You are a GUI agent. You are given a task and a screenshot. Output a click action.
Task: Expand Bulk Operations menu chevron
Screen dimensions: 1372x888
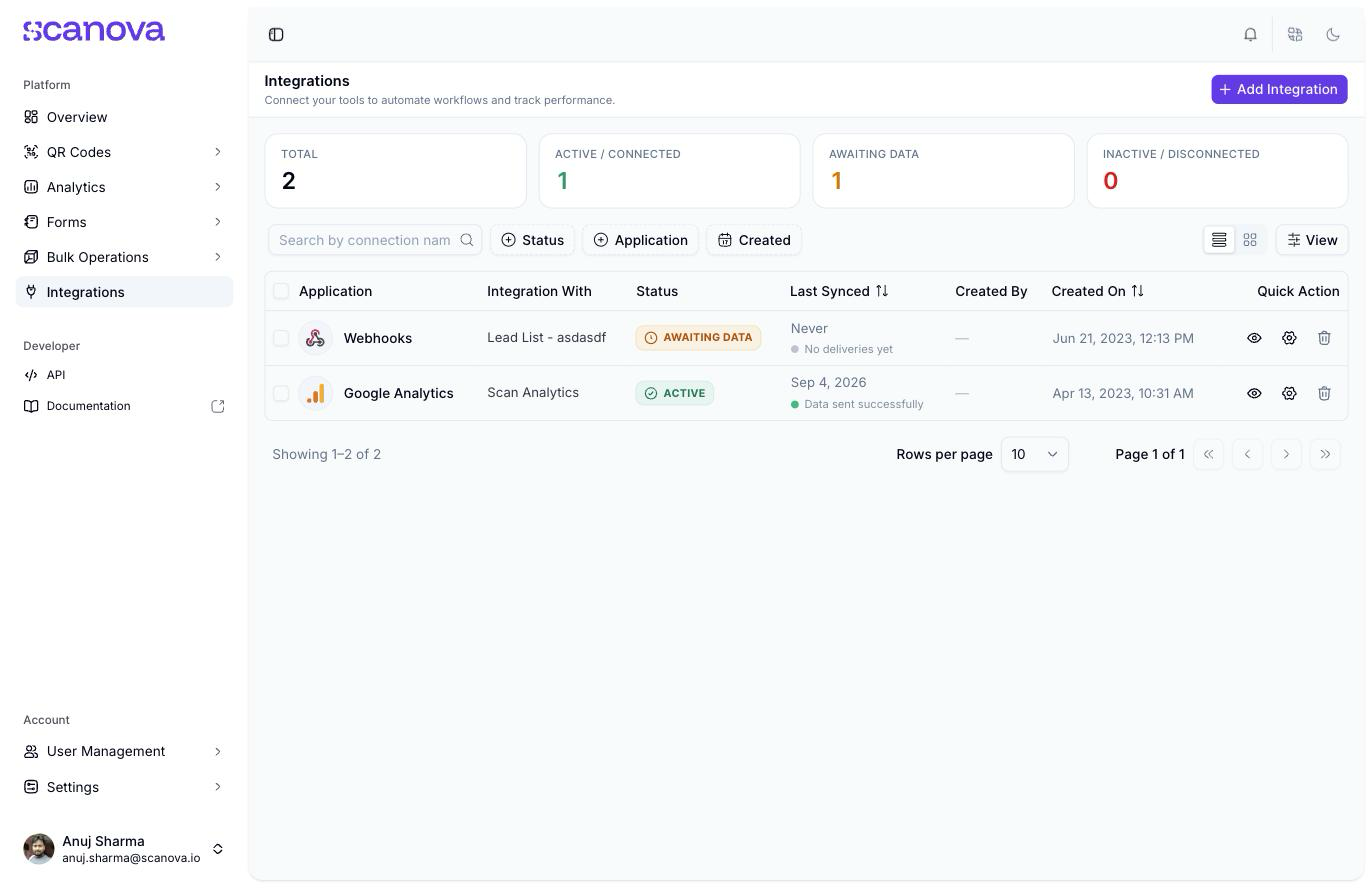click(x=217, y=257)
